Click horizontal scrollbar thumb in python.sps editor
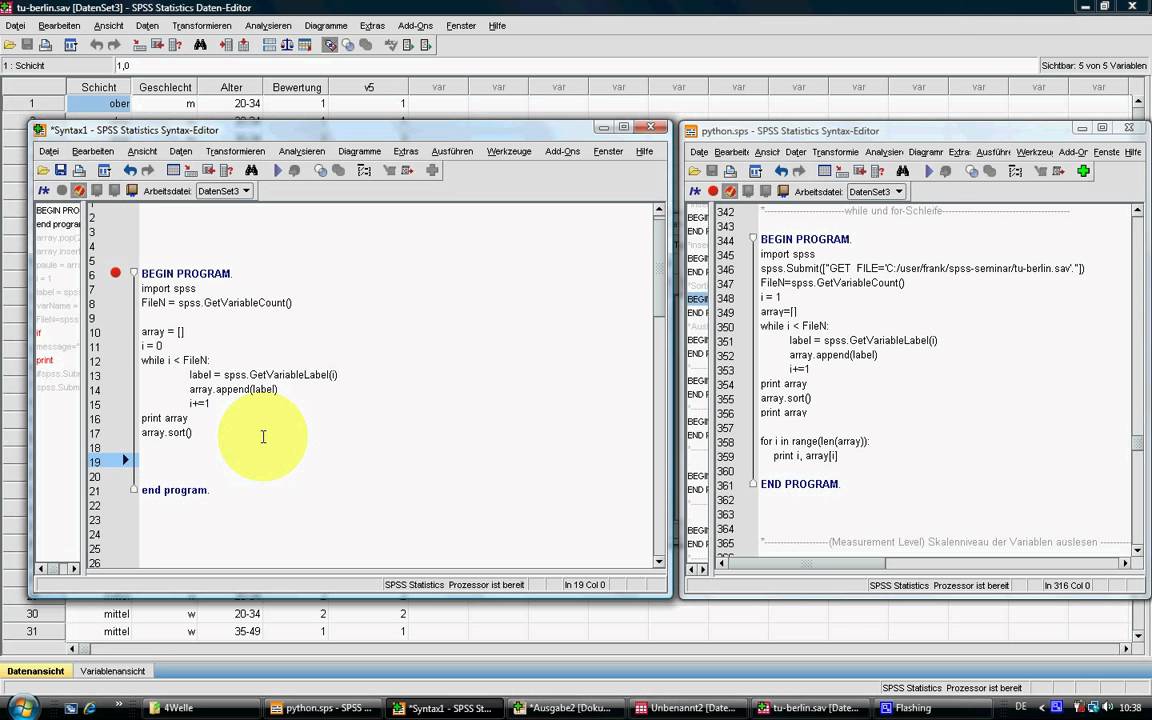 point(807,564)
